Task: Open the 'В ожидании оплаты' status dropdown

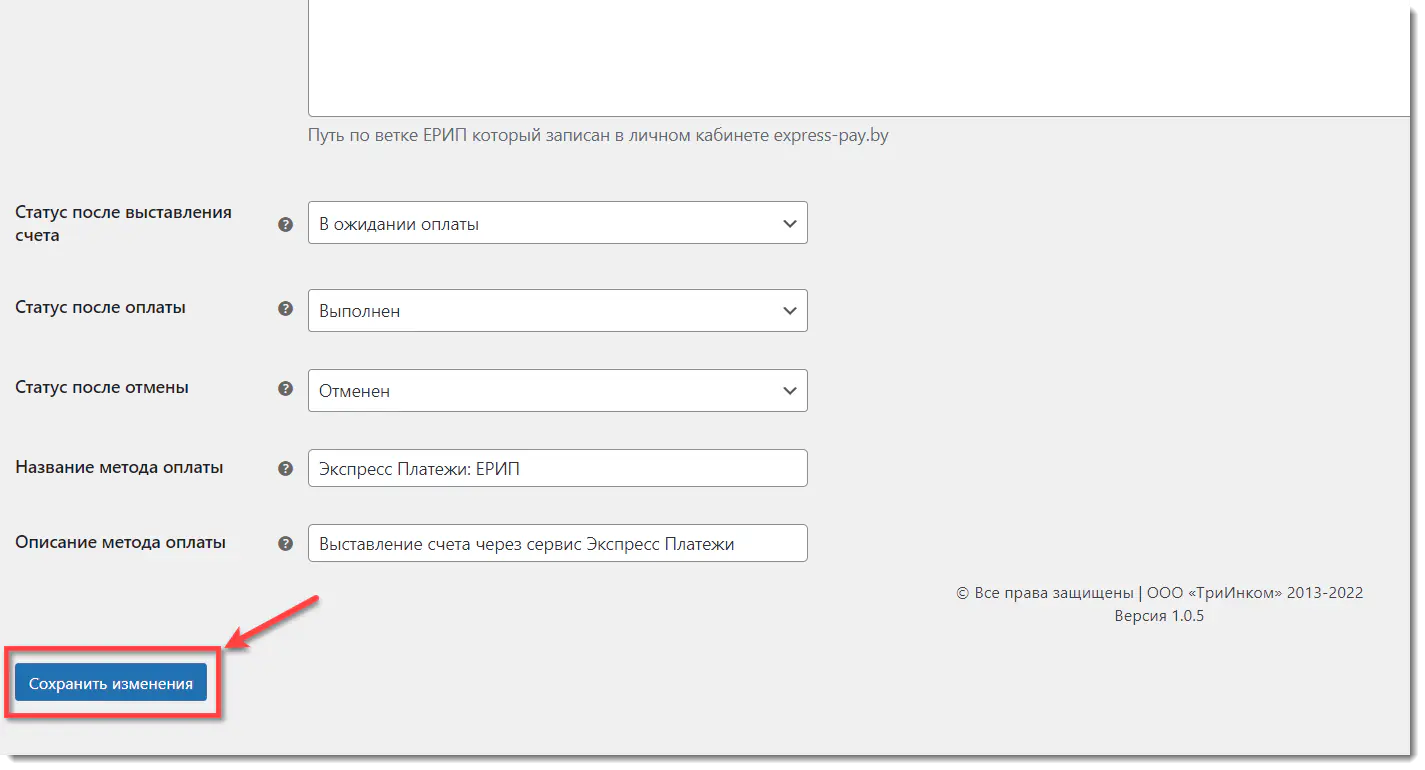Action: point(557,223)
